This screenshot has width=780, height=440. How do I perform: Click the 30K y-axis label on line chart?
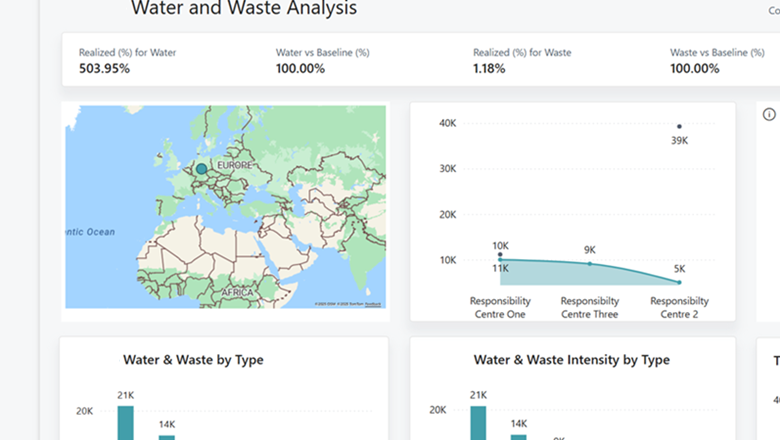(x=448, y=169)
